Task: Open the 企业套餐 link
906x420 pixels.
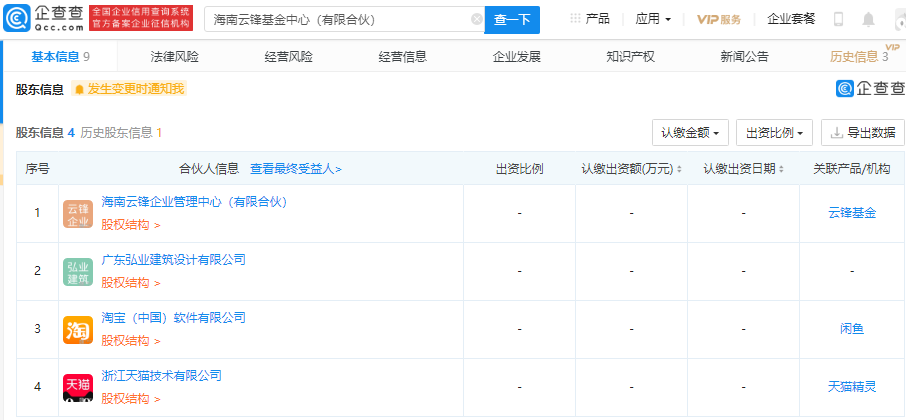Action: [791, 18]
